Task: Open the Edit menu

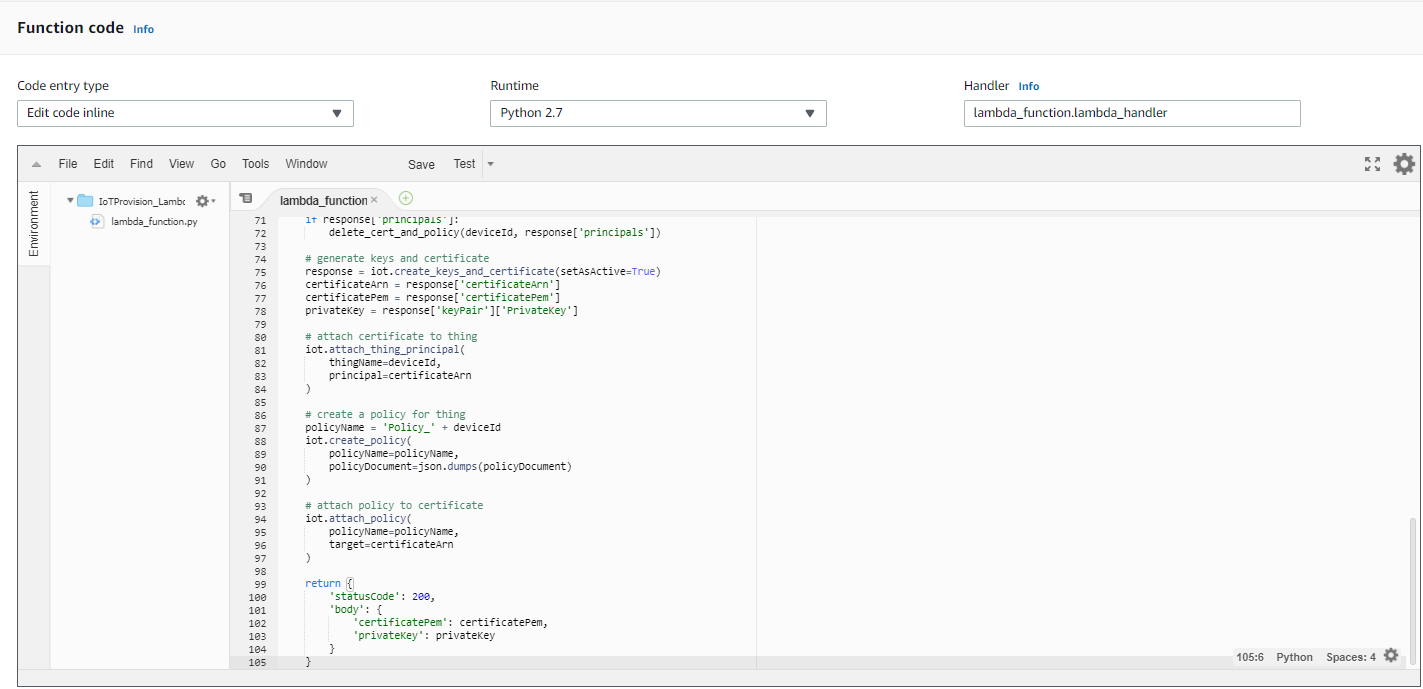Action: [x=104, y=164]
